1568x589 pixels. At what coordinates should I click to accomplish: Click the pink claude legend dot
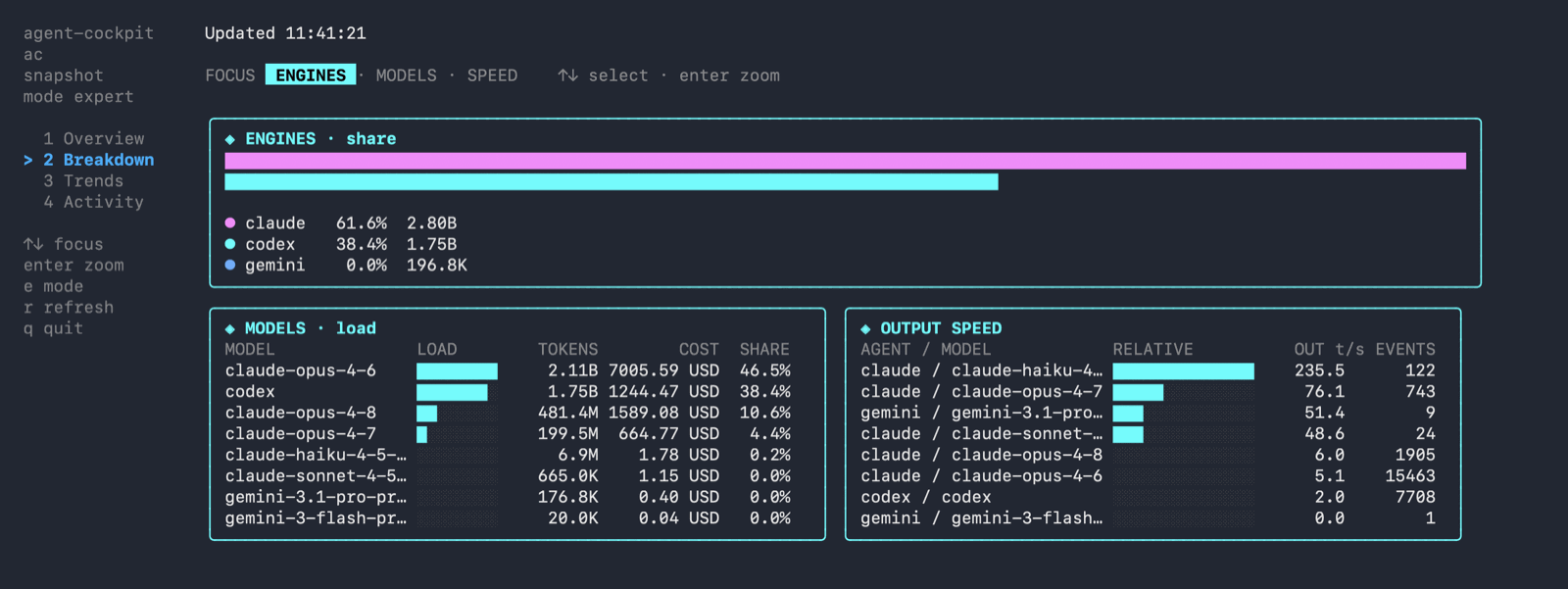tap(230, 223)
